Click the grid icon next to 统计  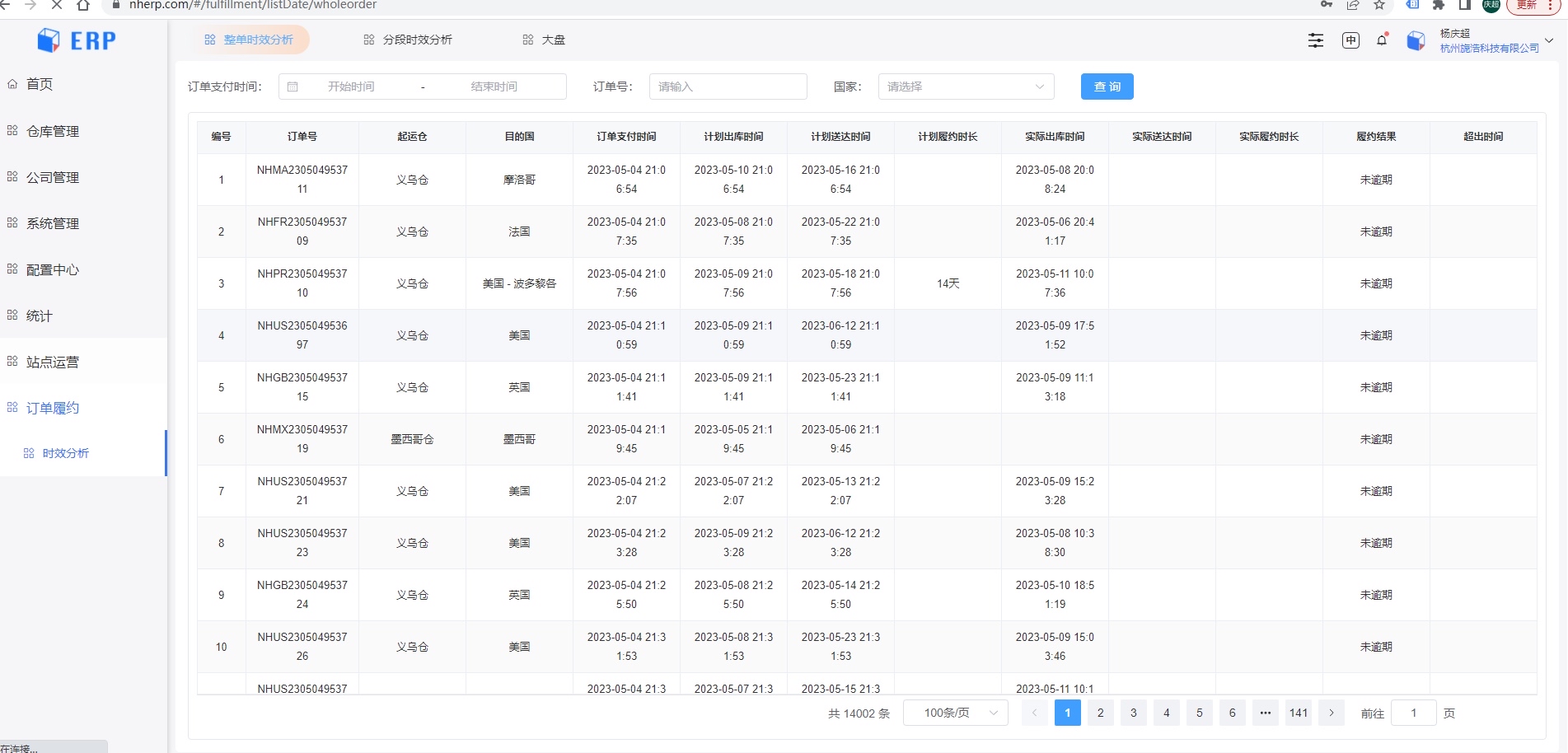(x=12, y=315)
